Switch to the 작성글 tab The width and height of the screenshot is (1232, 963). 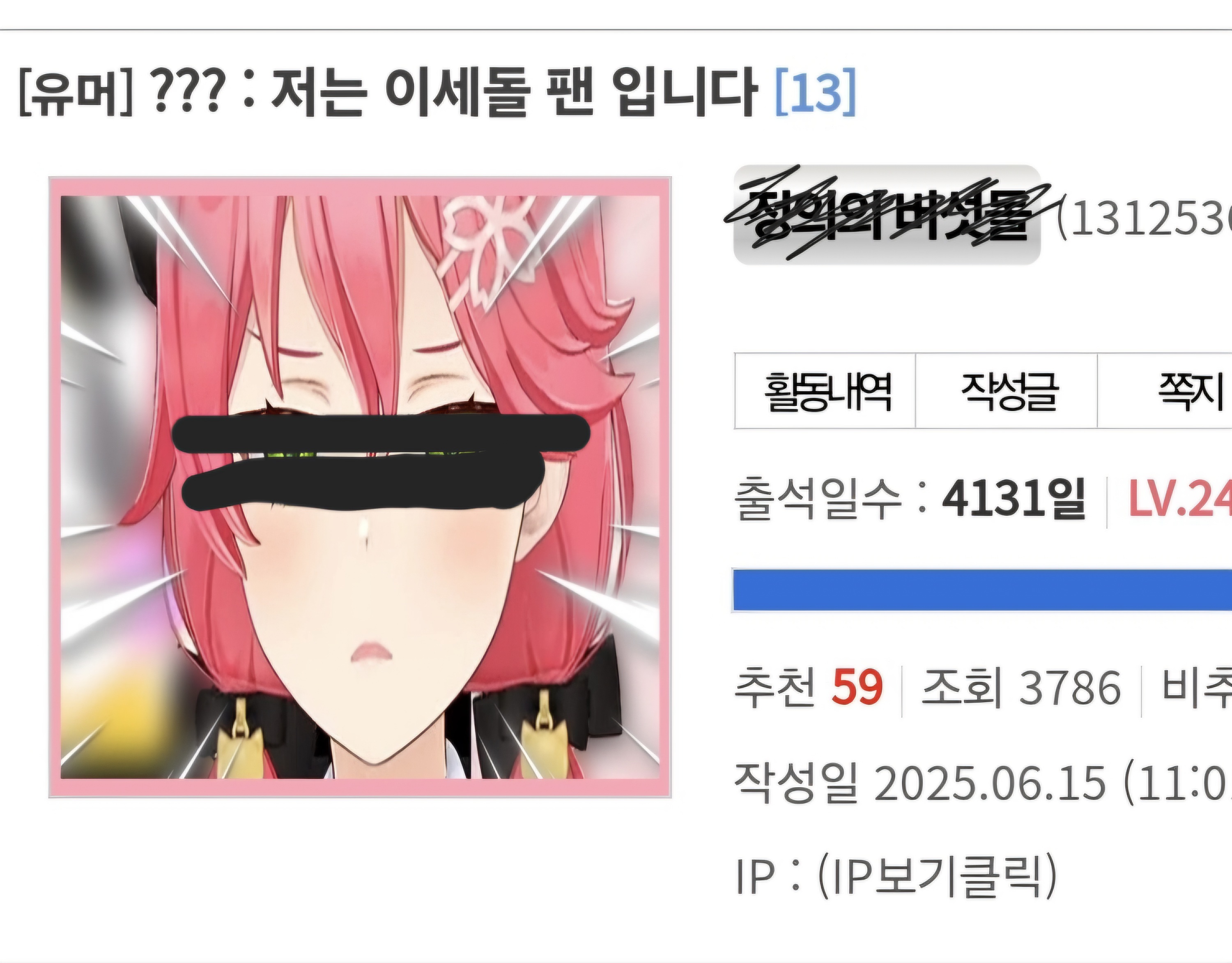click(1007, 391)
